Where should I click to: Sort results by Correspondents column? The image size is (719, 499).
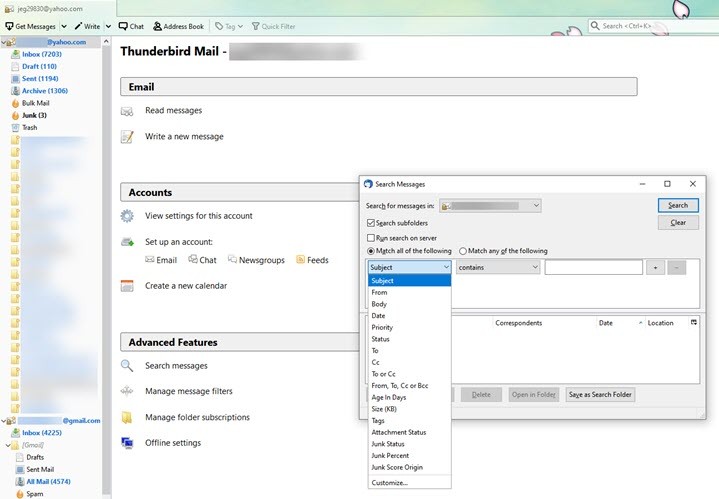(543, 323)
